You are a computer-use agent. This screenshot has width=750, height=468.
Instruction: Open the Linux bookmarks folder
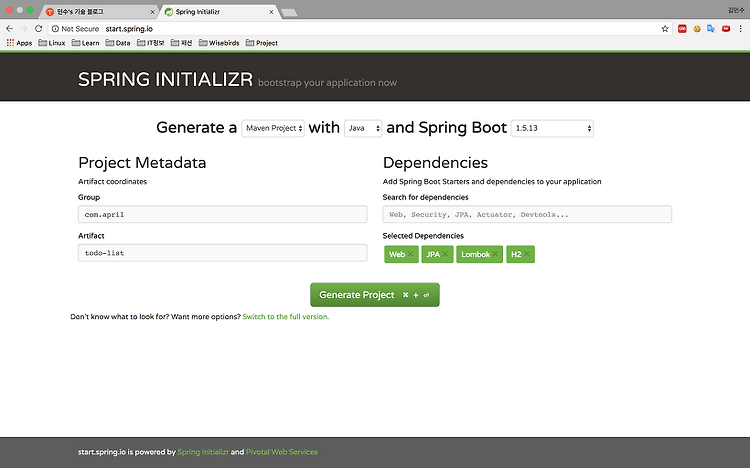(x=52, y=43)
